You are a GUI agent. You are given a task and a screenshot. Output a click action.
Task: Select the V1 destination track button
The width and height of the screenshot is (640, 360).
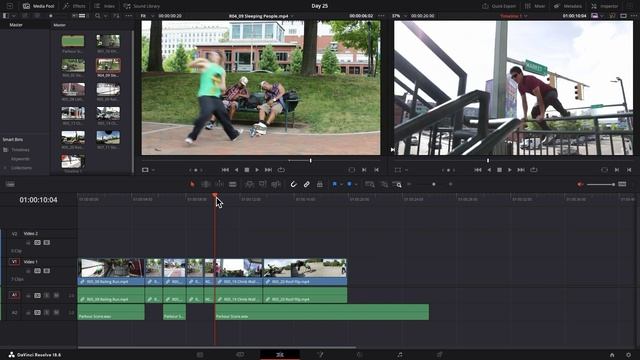pos(14,262)
